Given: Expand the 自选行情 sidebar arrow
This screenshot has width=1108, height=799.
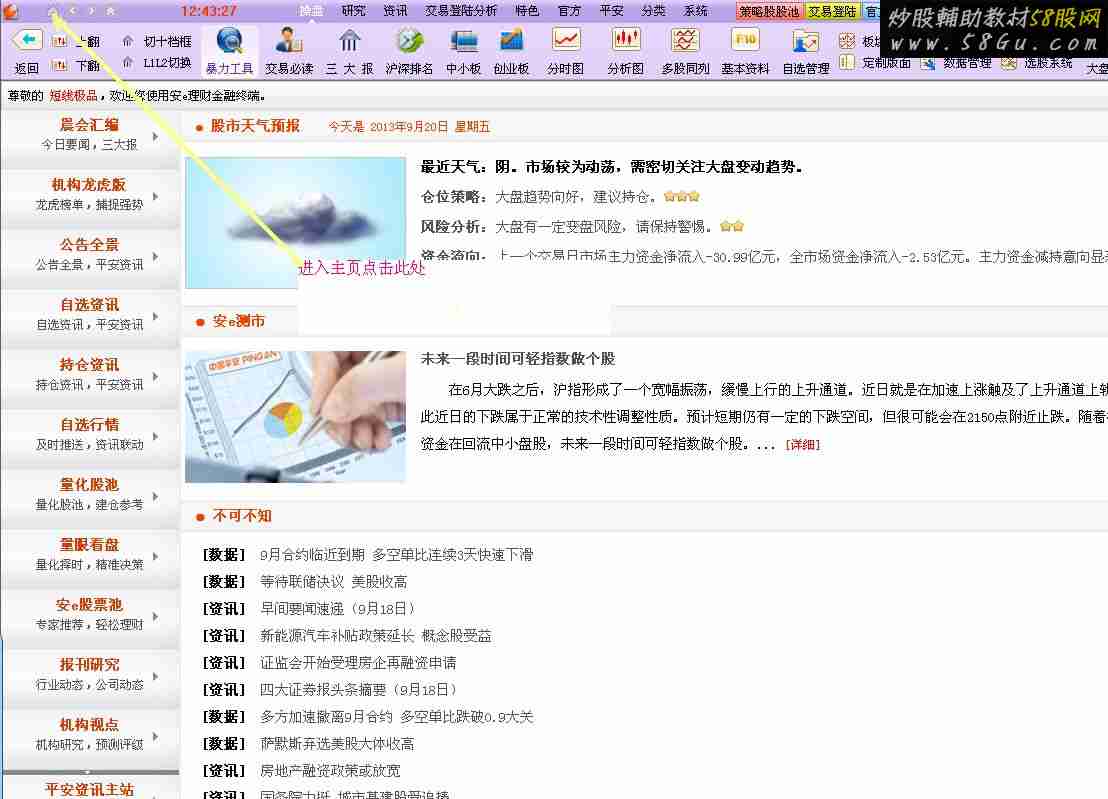Looking at the screenshot, I should click(155, 437).
